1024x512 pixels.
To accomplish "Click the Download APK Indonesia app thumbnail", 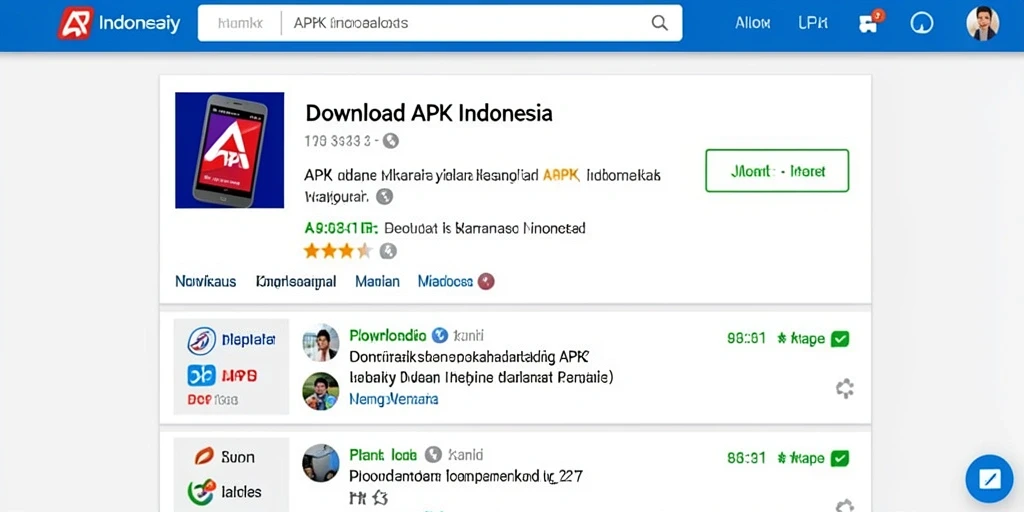I will click(x=229, y=150).
